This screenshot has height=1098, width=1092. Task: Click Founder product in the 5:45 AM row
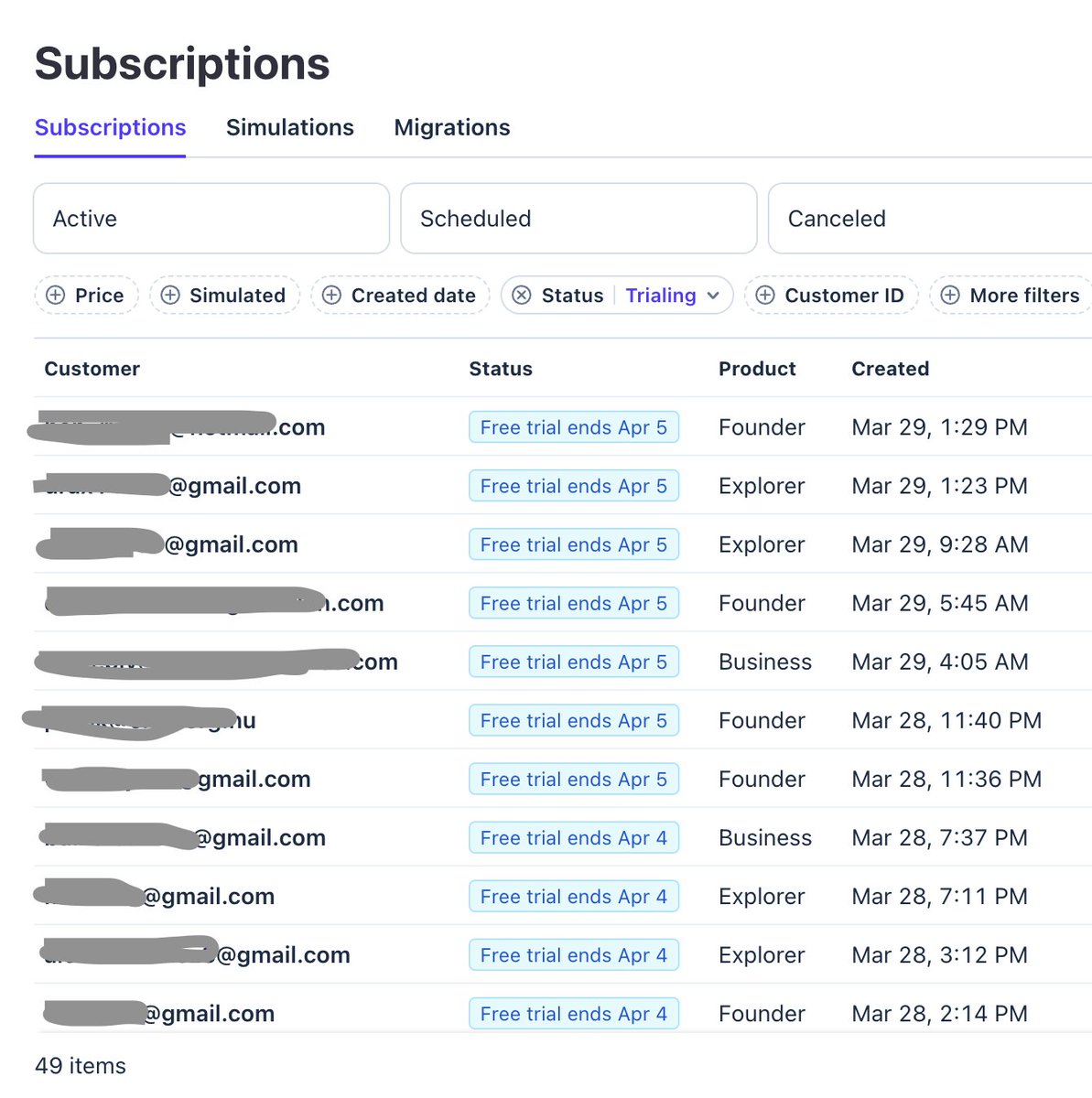click(x=762, y=603)
